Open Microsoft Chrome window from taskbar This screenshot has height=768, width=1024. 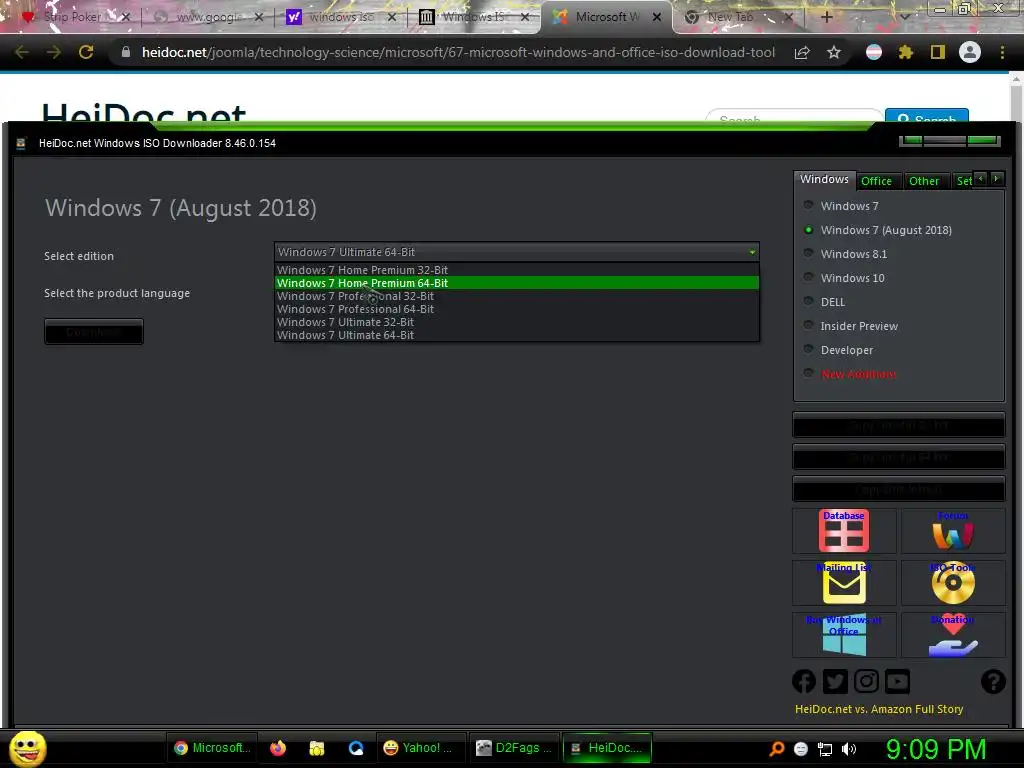[212, 748]
